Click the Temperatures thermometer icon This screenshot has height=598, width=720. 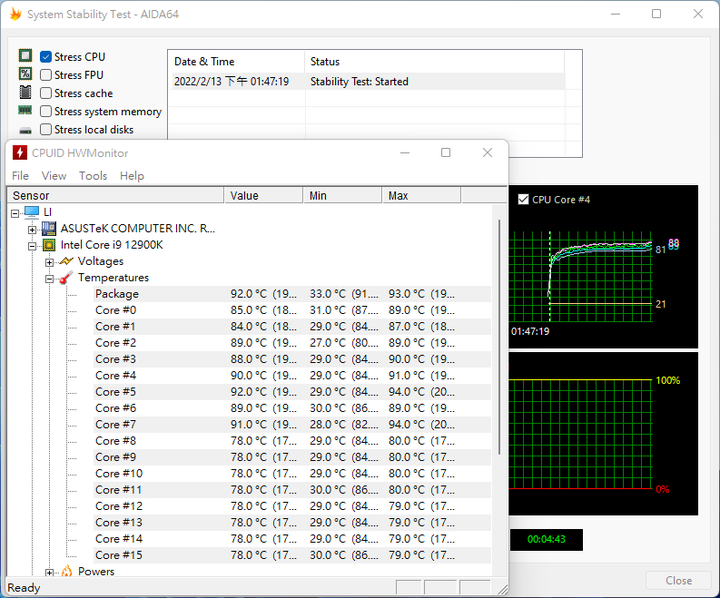[x=67, y=277]
